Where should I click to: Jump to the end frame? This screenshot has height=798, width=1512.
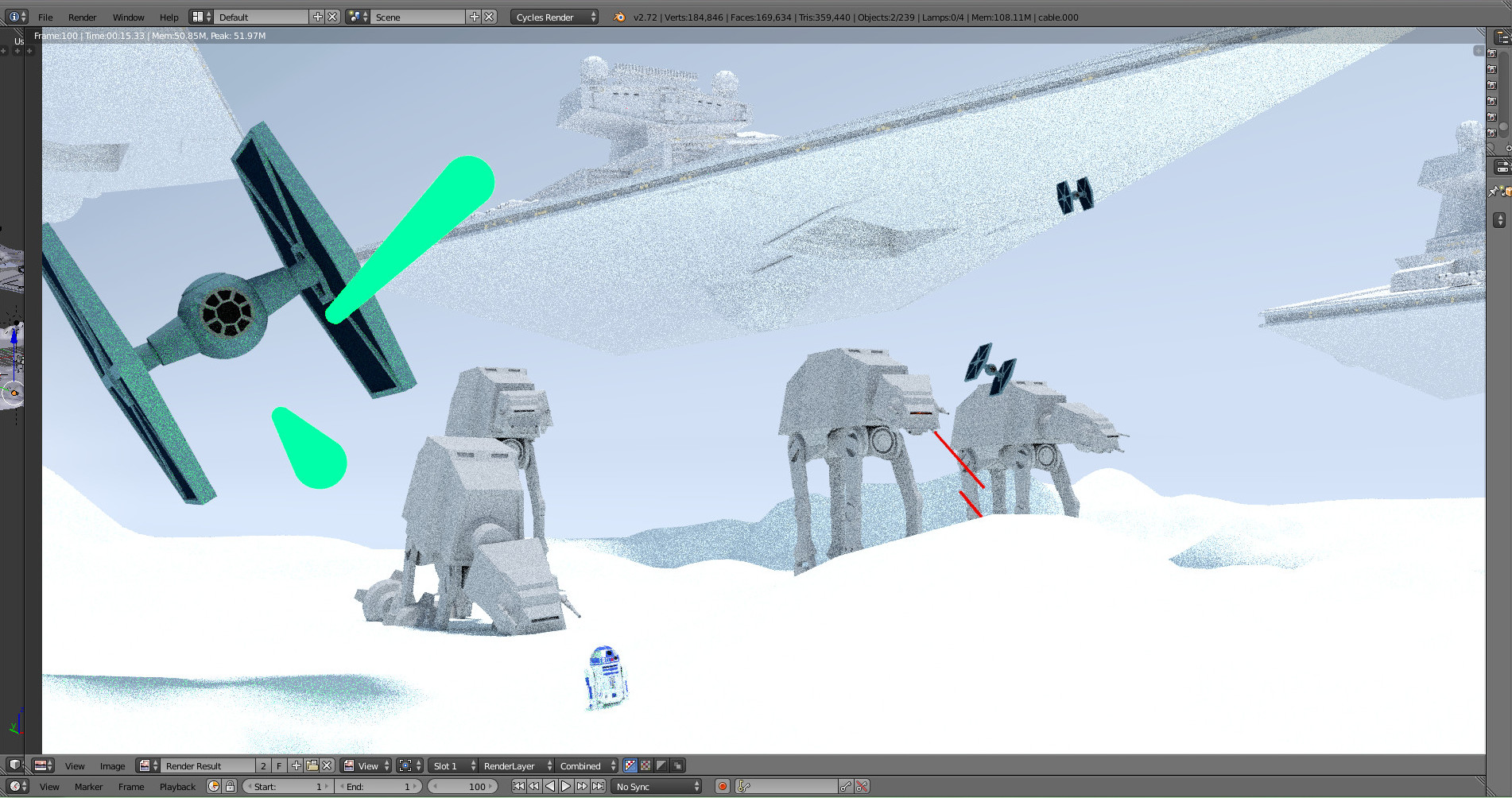(x=598, y=786)
